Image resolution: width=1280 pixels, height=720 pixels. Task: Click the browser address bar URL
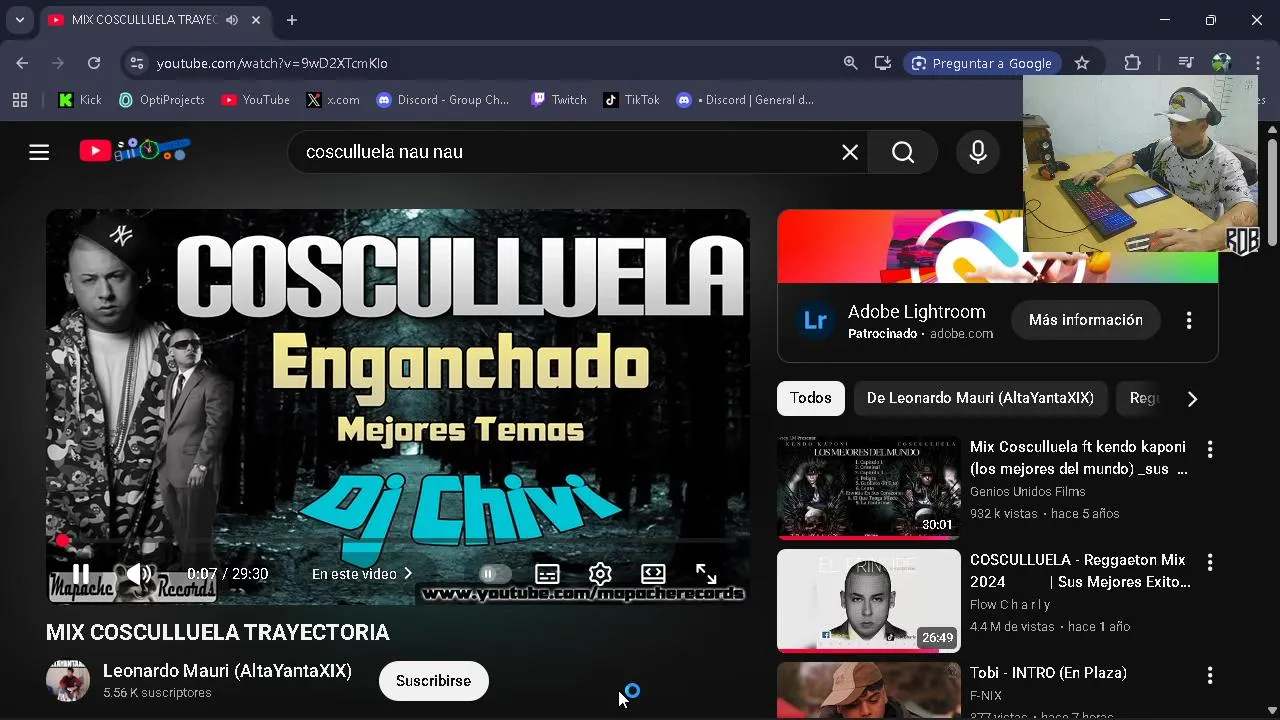coord(272,63)
